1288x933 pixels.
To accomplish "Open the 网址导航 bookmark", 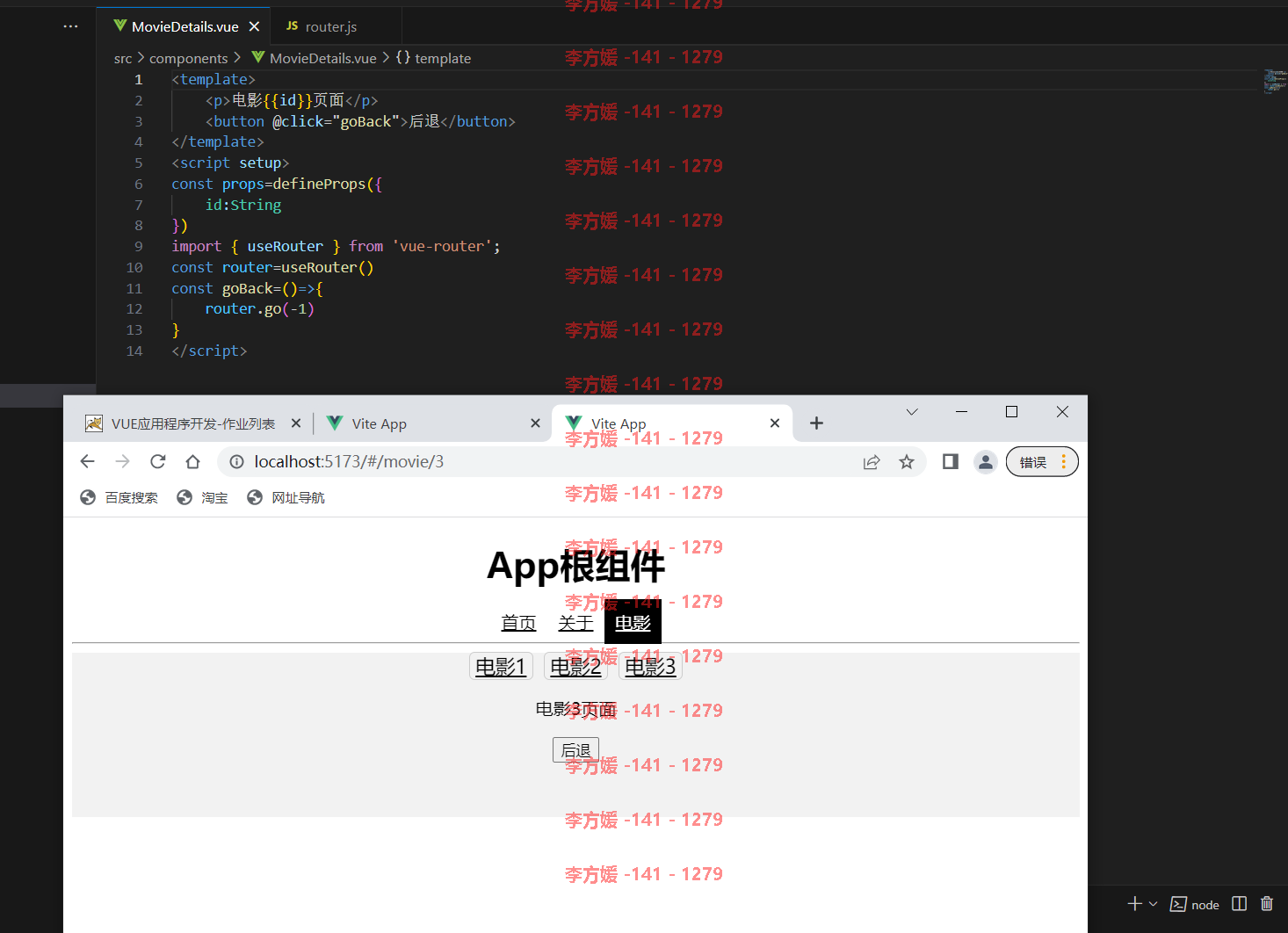I will 286,498.
